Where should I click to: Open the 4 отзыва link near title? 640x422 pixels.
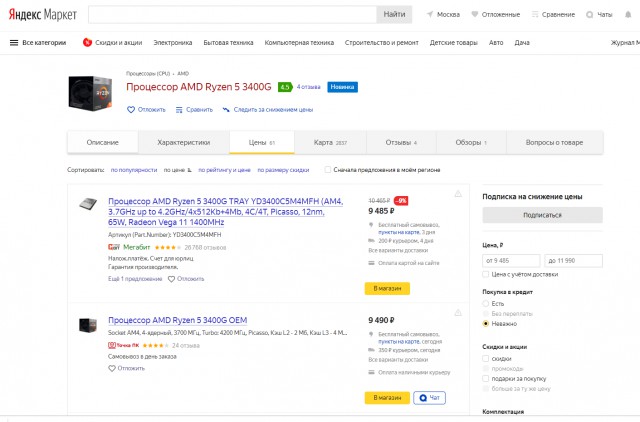[x=309, y=87]
